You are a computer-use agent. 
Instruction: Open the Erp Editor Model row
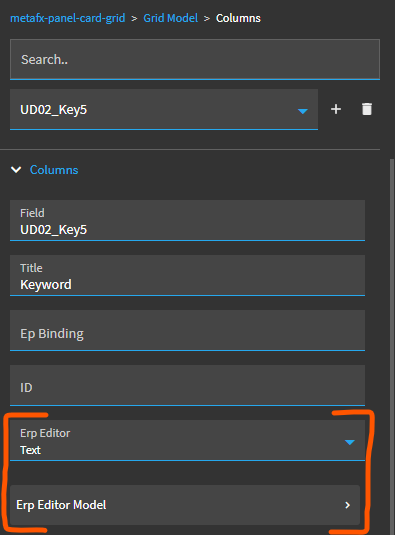(x=185, y=505)
